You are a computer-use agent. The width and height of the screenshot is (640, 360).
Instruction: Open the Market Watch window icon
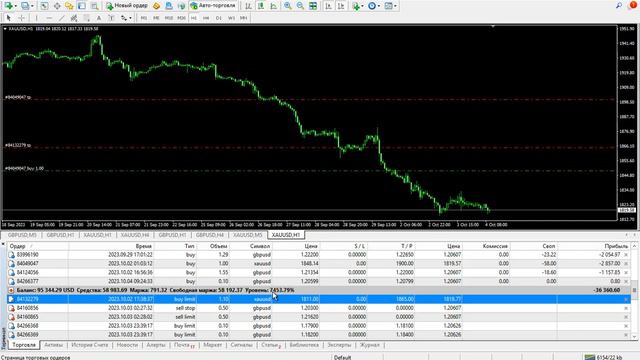click(44, 6)
